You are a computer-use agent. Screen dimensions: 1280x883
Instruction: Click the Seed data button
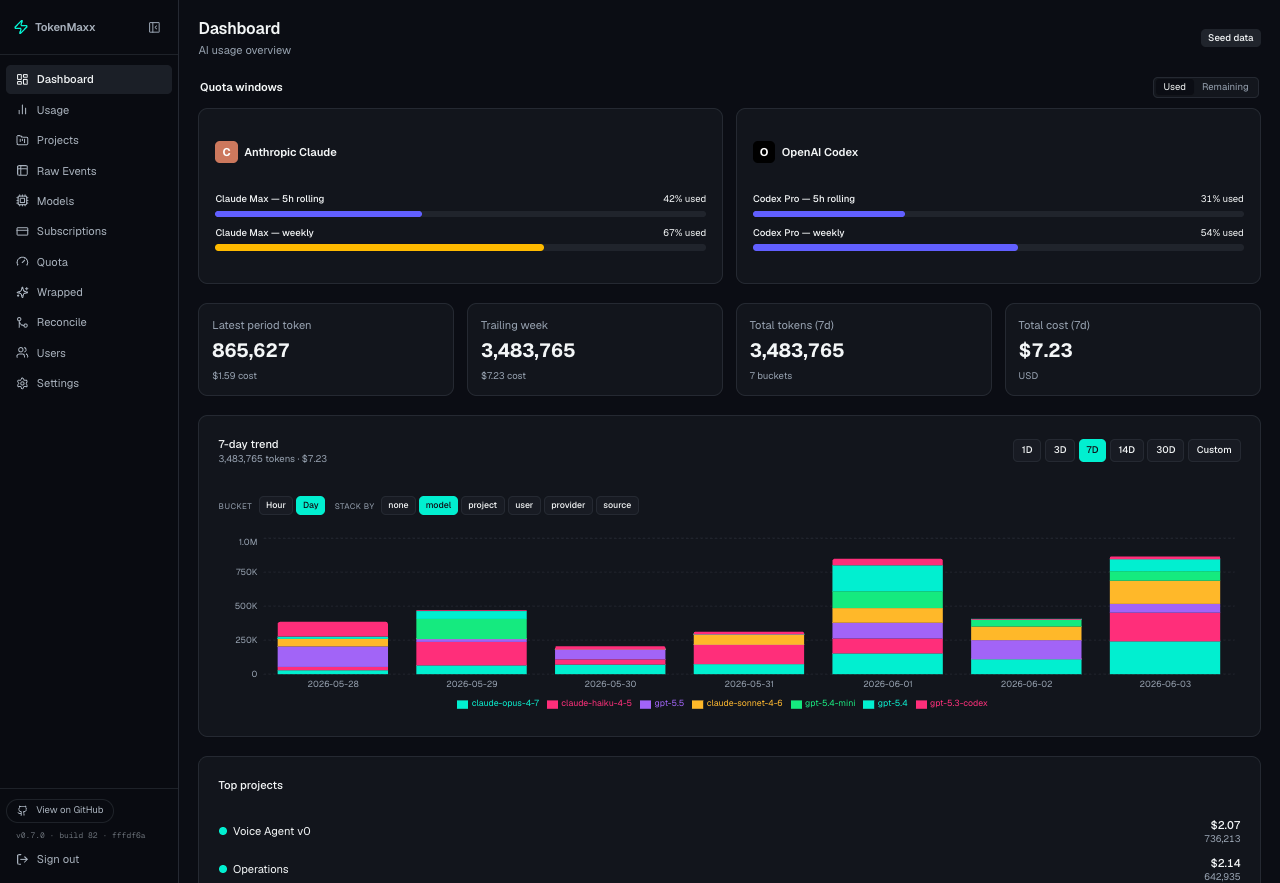(x=1231, y=38)
